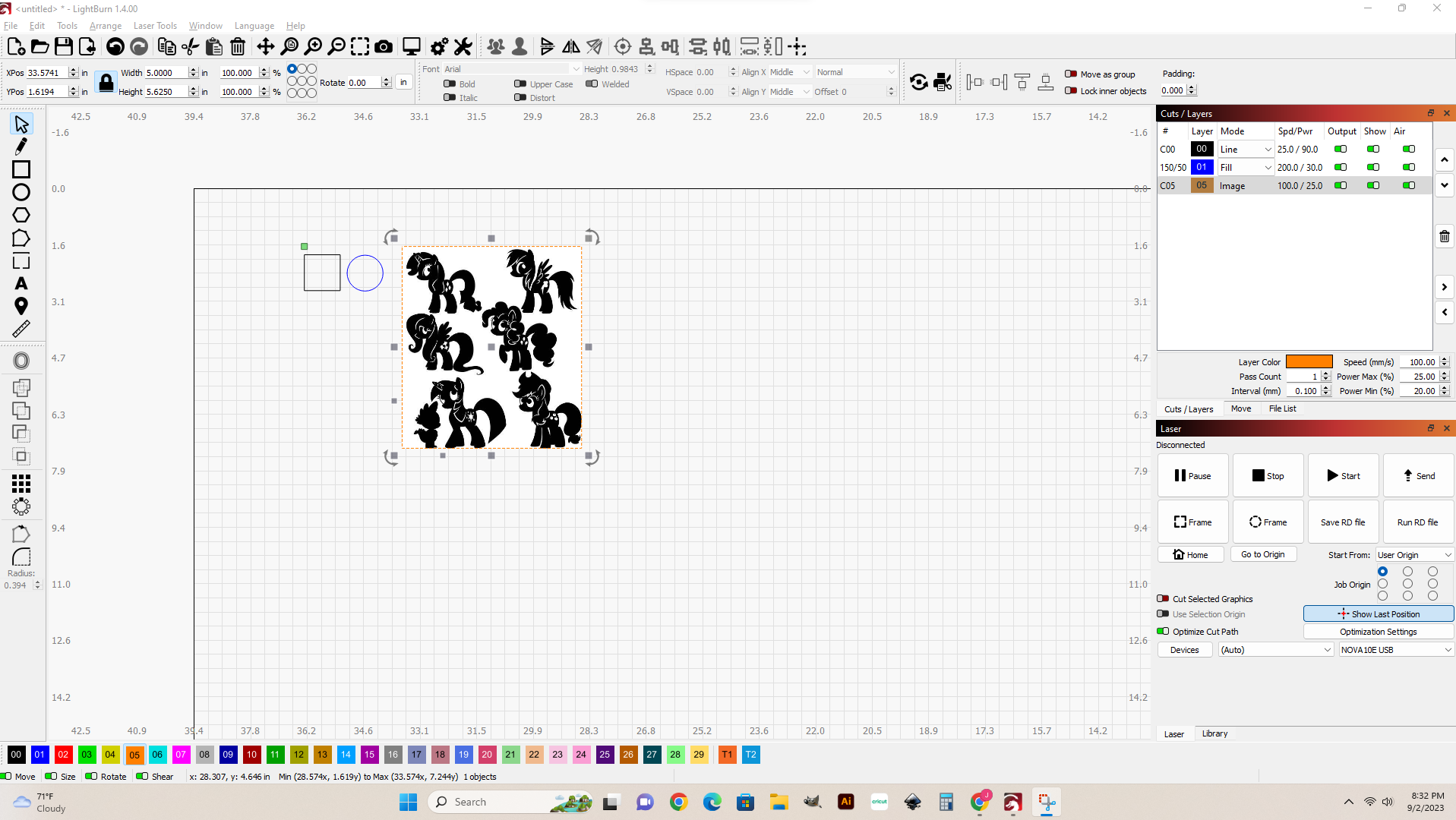
Task: Select the Pencil drawing tool
Action: (x=21, y=146)
